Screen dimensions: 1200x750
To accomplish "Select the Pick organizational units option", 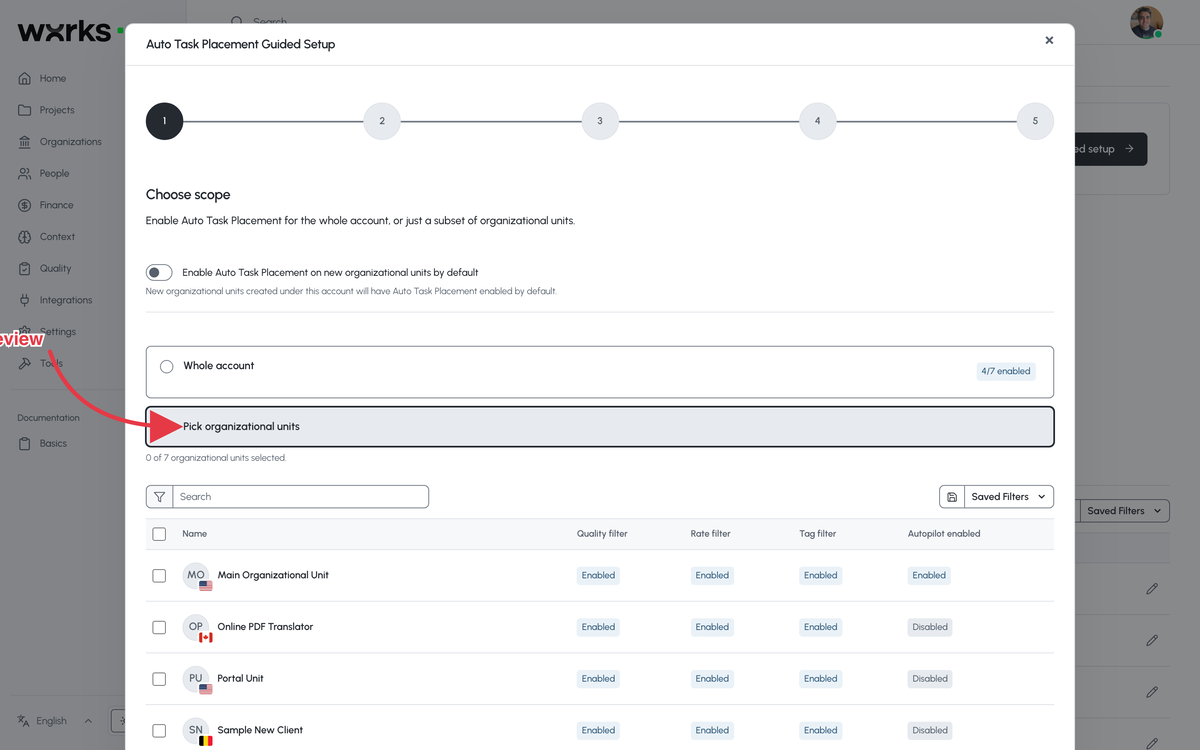I will pos(600,426).
